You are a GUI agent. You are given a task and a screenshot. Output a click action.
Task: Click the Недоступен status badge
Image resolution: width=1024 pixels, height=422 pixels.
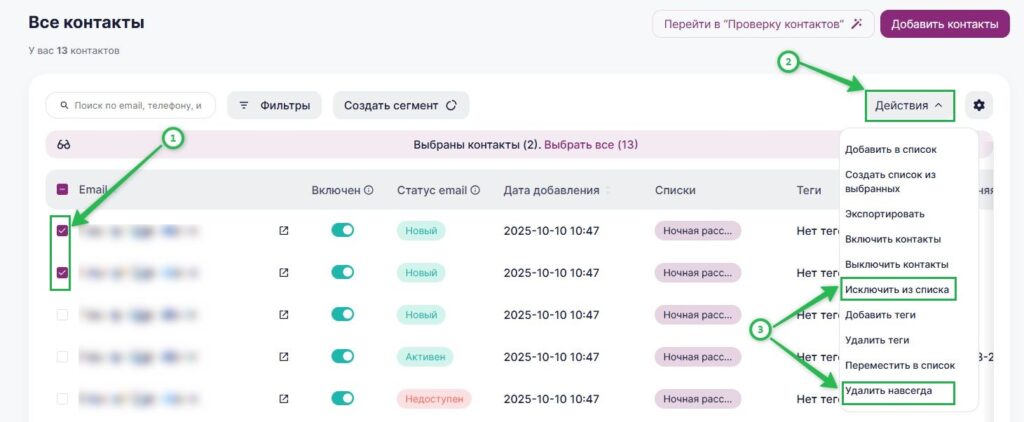point(434,398)
